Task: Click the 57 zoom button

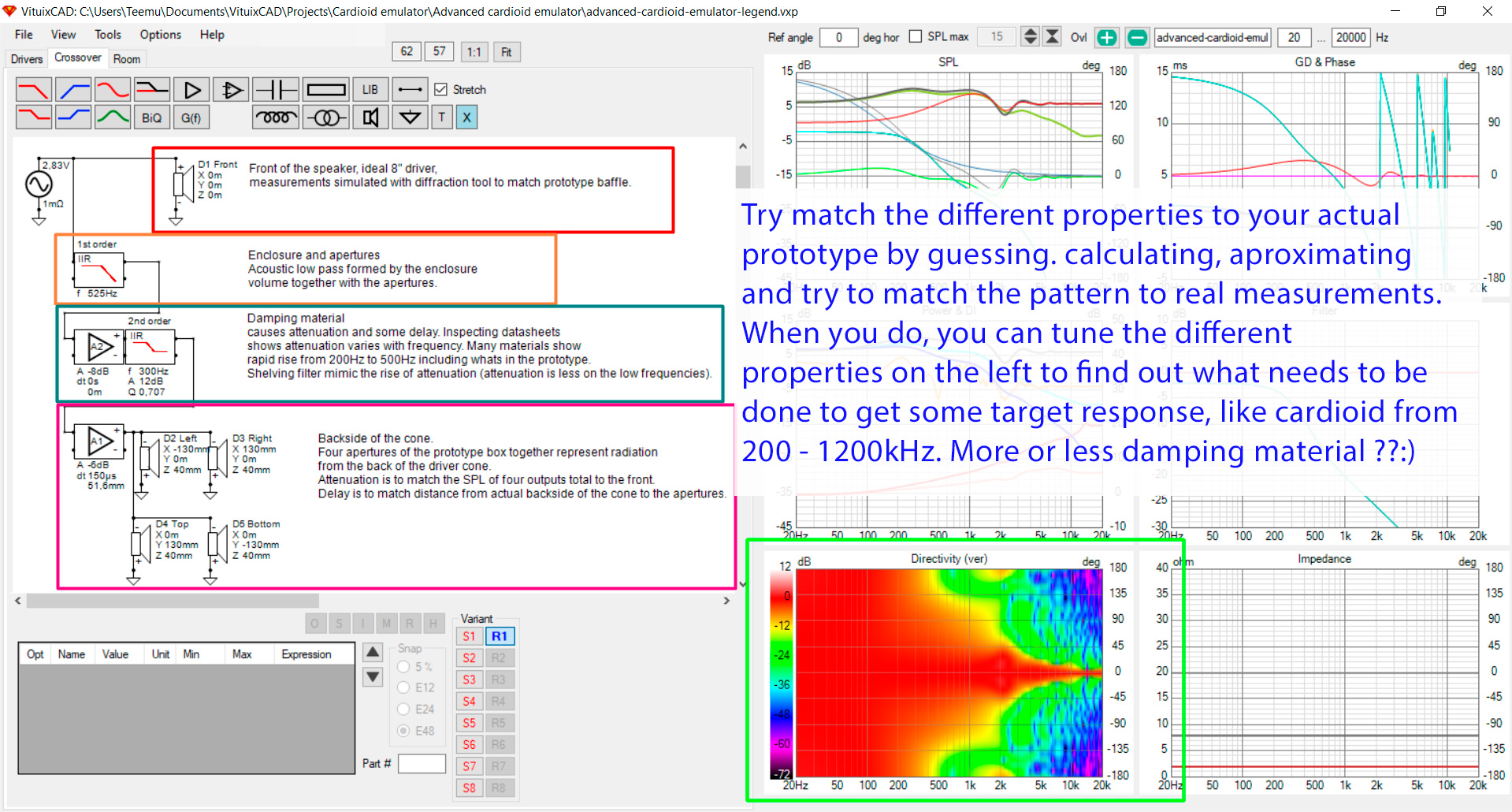Action: pyautogui.click(x=440, y=52)
